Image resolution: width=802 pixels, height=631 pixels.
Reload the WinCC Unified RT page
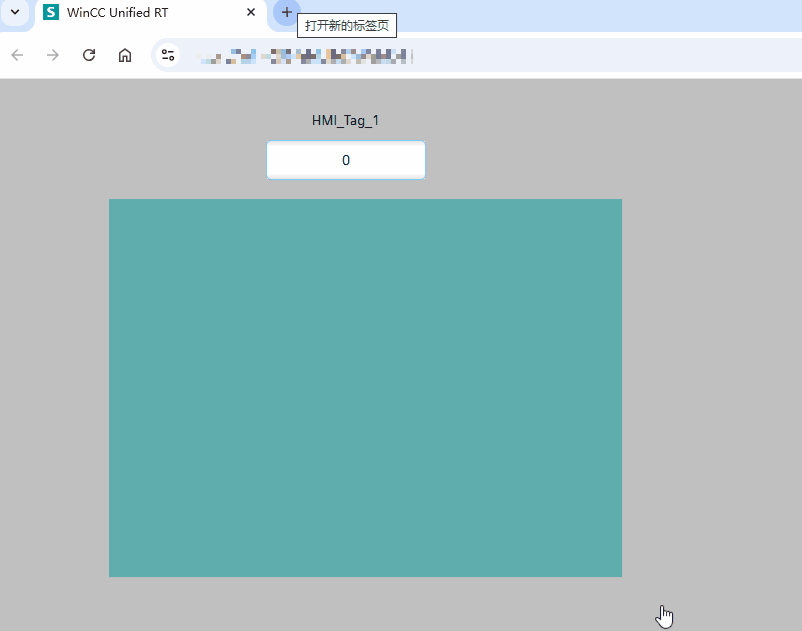coord(89,55)
